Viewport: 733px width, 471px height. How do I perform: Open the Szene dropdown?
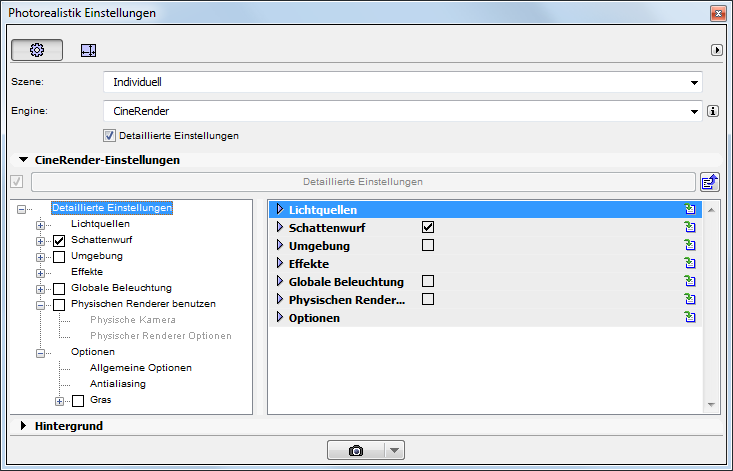click(402, 82)
